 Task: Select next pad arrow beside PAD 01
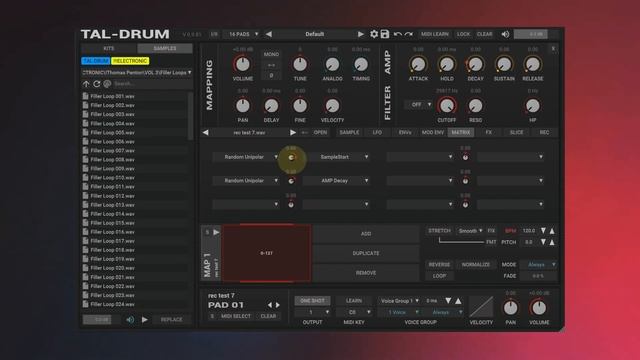point(278,305)
